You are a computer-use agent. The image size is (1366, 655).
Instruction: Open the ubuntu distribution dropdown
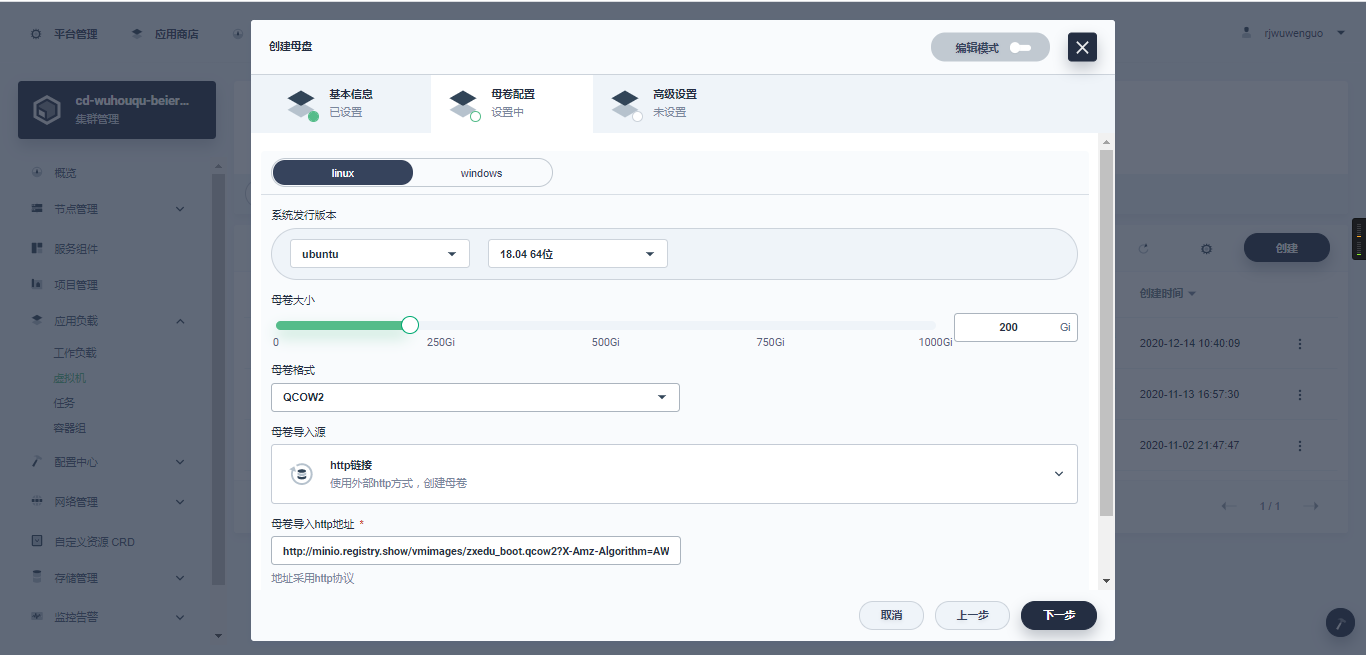point(380,254)
